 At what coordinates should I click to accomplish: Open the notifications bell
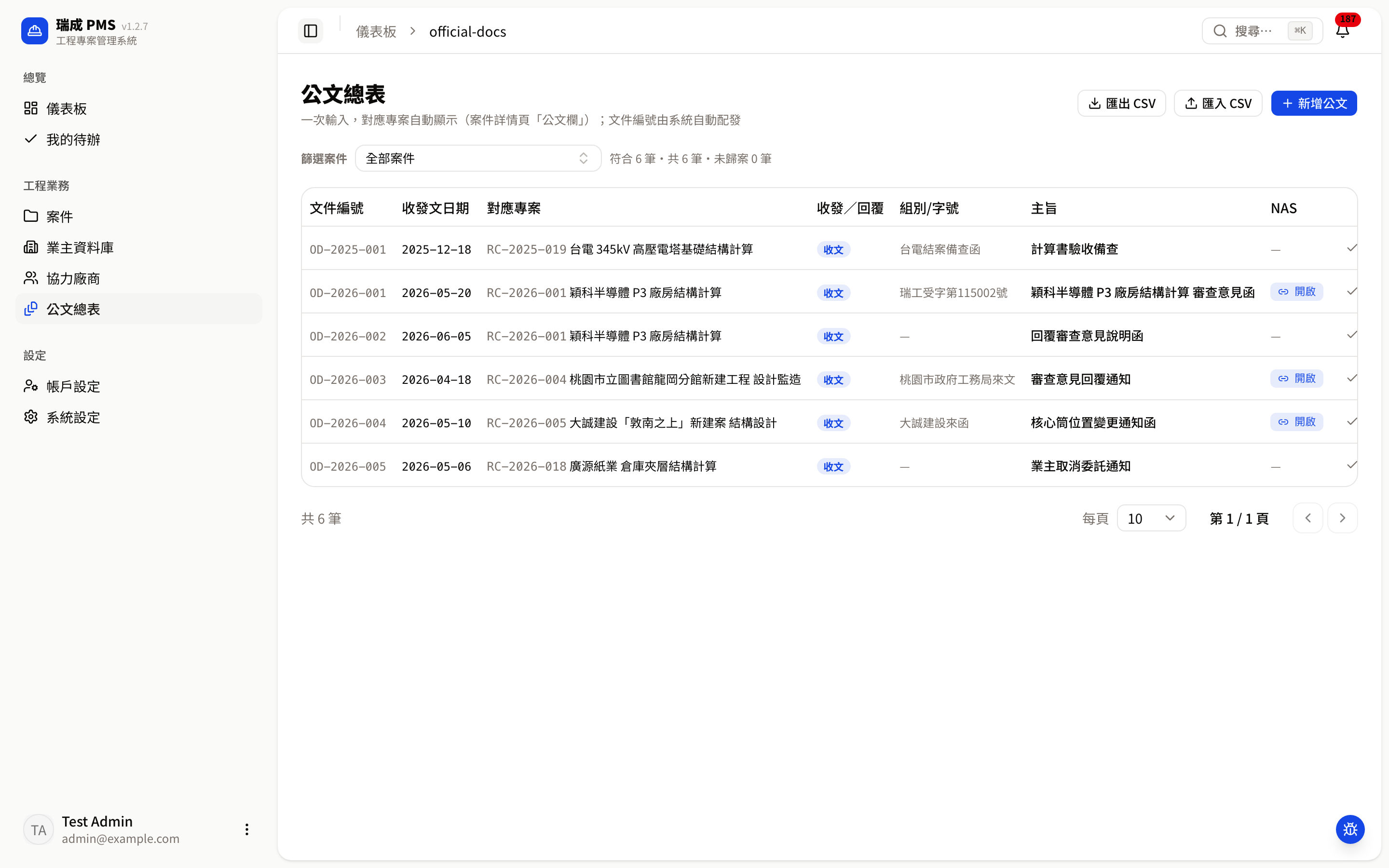[x=1343, y=31]
